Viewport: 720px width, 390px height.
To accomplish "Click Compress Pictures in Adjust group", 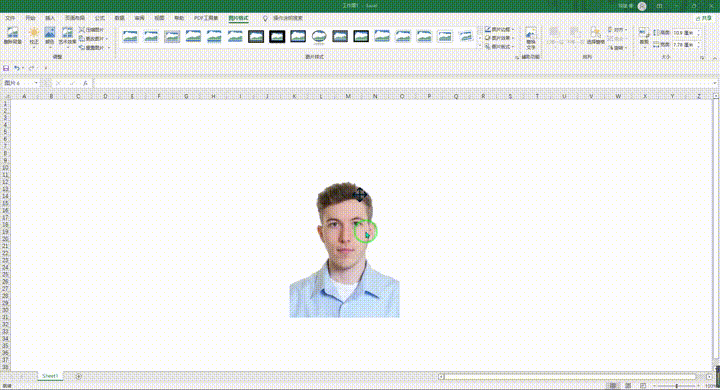I will tap(91, 30).
